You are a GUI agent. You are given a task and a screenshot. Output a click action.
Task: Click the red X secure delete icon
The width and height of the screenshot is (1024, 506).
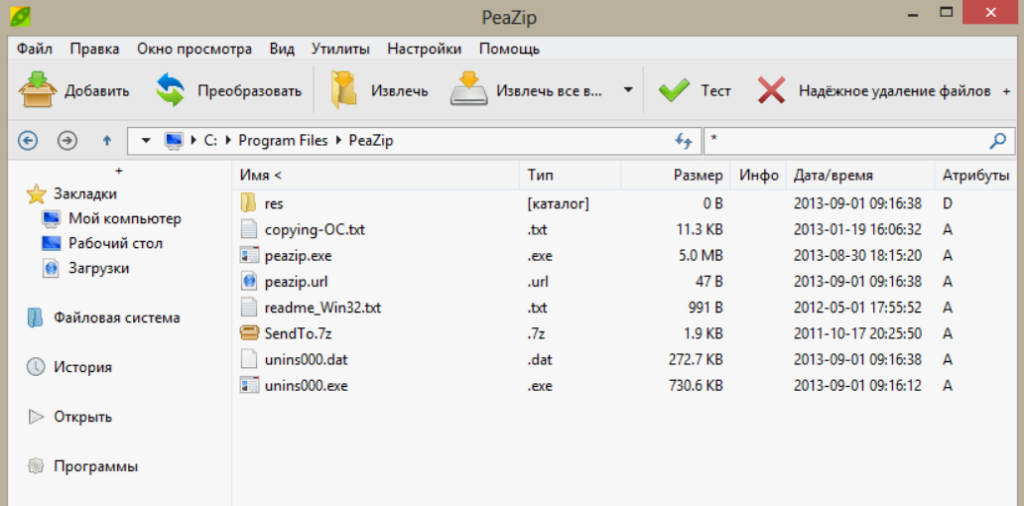click(771, 91)
